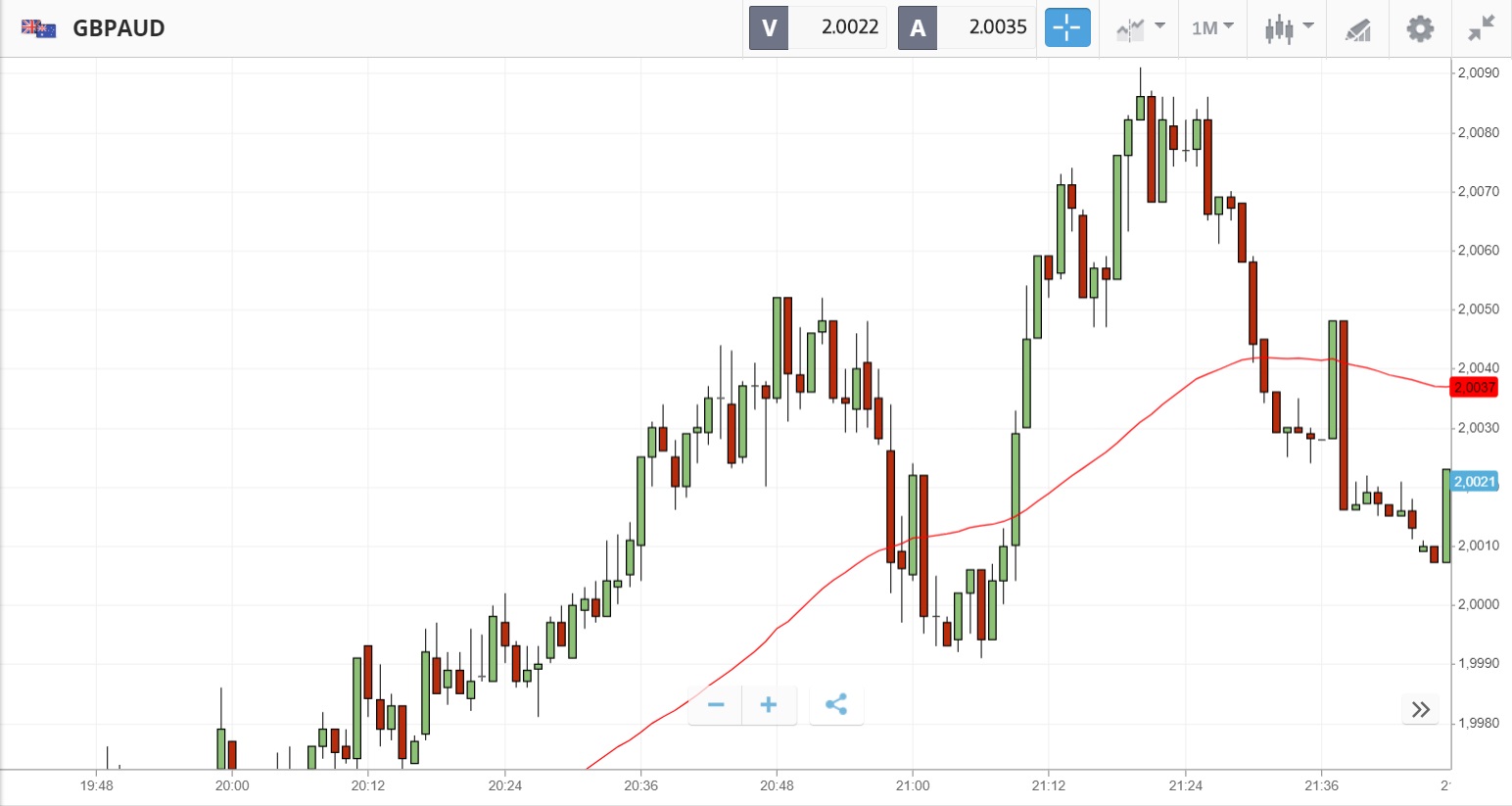Open the indicators dropdown
Screen dimensions: 1512x806
tap(1140, 27)
